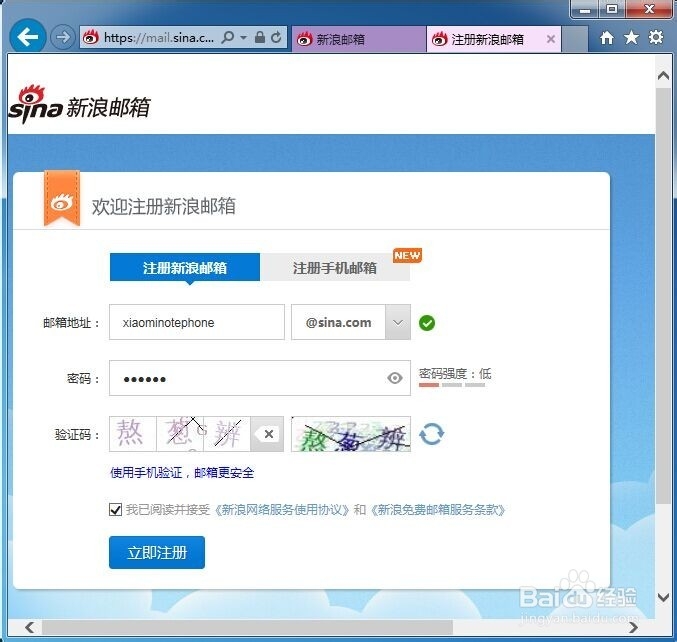Open 新浪免费邮箱服务条款 link
Image resolution: width=677 pixels, height=642 pixels.
[438, 510]
